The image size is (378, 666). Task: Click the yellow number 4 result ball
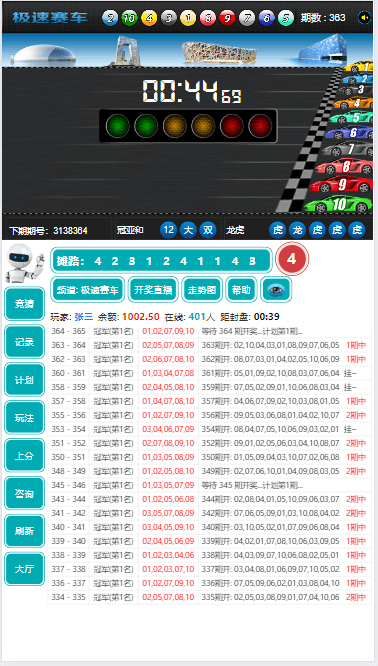click(x=149, y=18)
